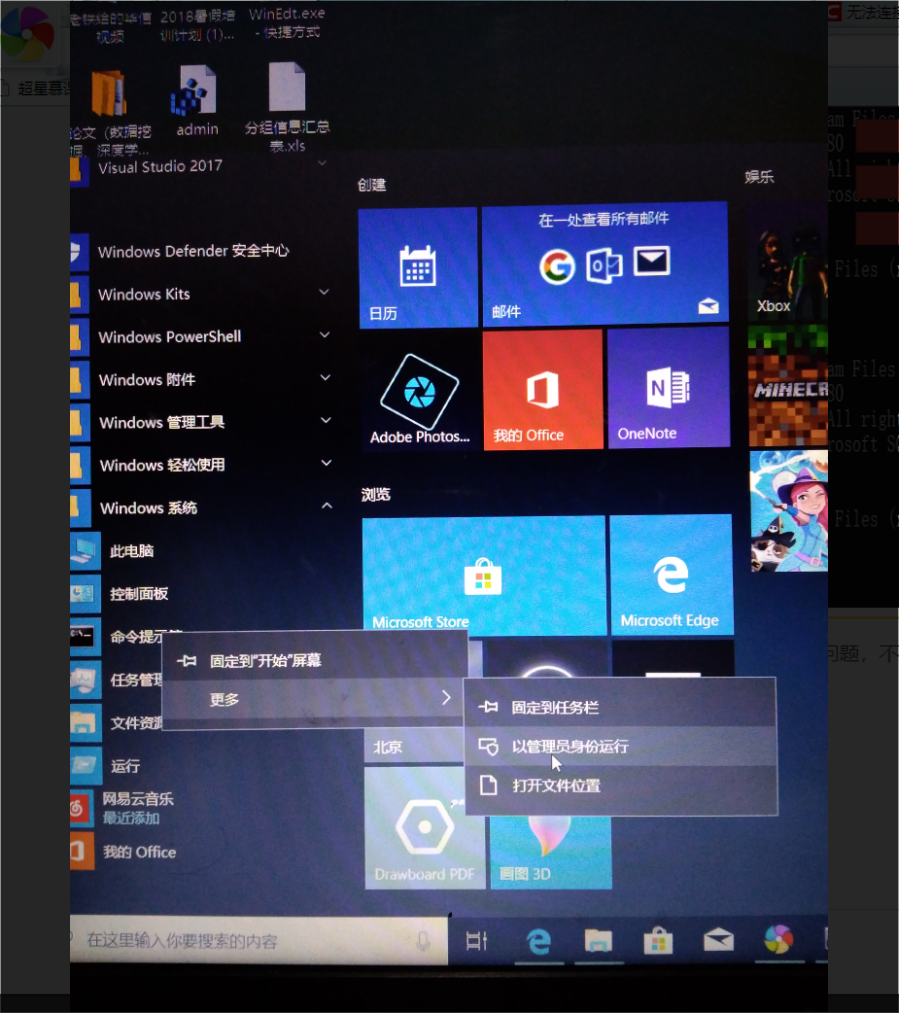The height and width of the screenshot is (1013, 899).
Task: Choose 以管理员身份运行 in the submenu
Action: [621, 746]
